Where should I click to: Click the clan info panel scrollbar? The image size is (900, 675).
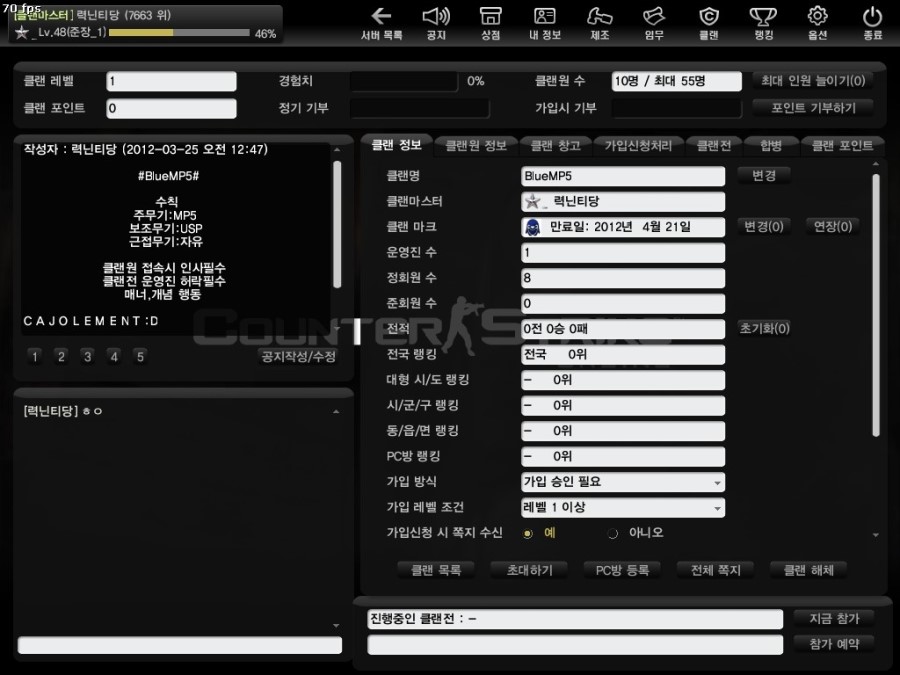(x=875, y=305)
